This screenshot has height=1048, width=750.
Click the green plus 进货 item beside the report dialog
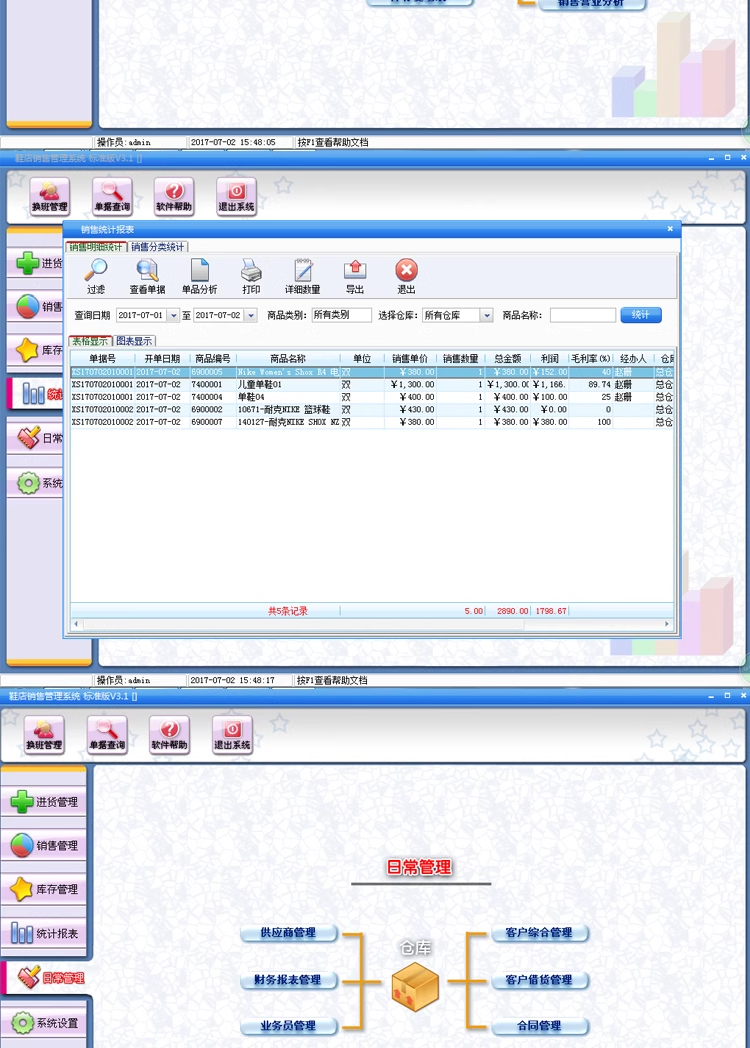tap(37, 263)
